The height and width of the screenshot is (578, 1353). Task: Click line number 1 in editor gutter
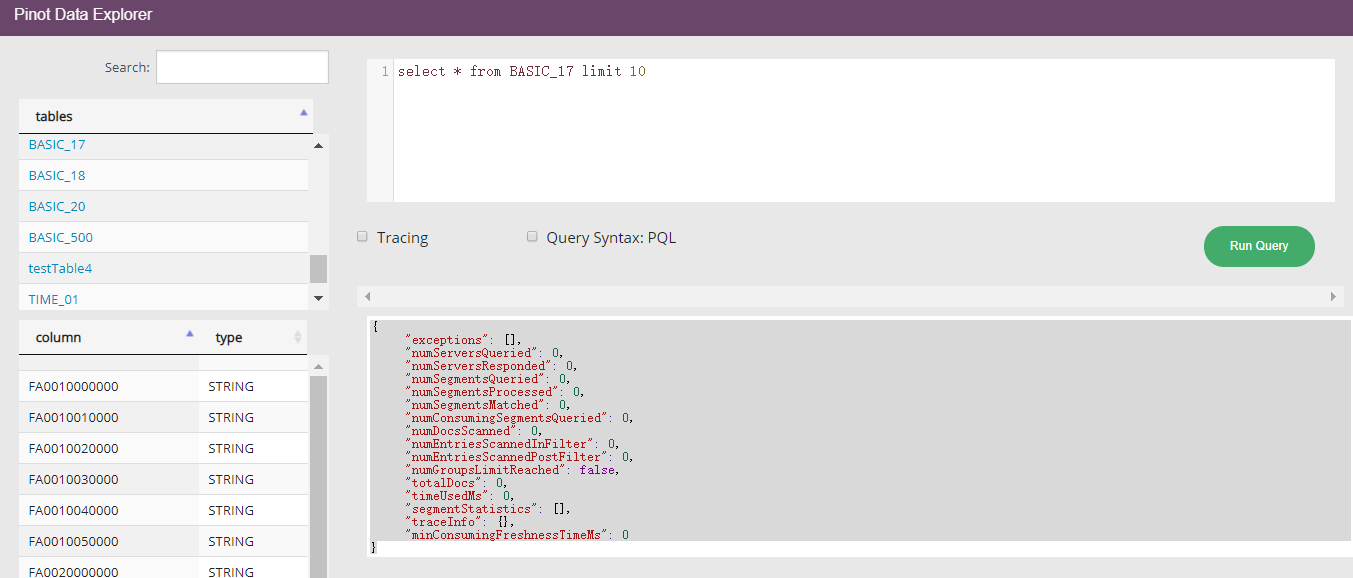coord(385,72)
